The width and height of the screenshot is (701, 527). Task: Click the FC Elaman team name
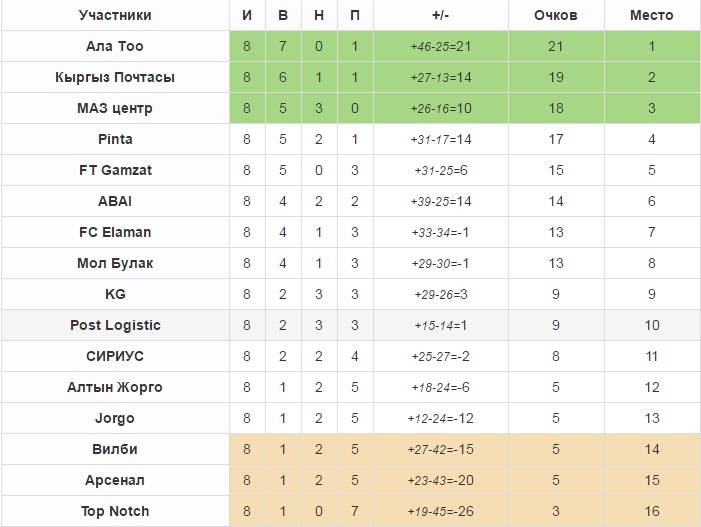[x=115, y=232]
